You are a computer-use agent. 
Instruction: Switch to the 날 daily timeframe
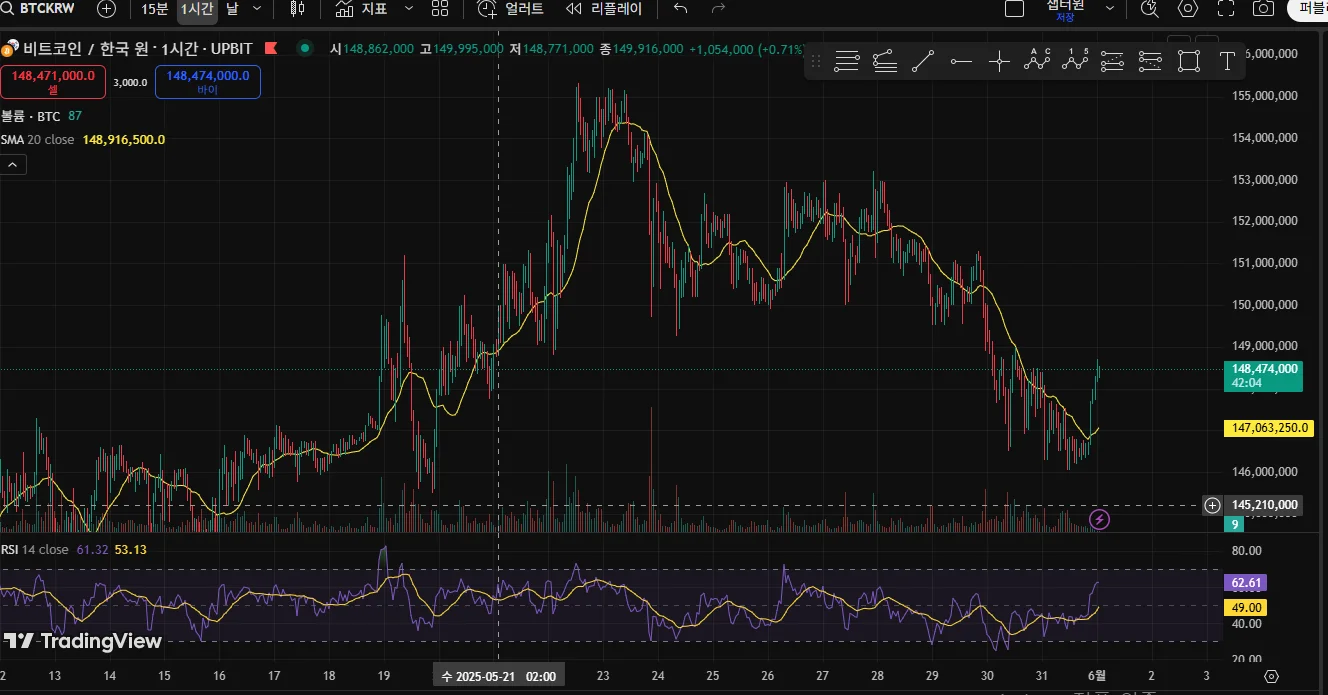(232, 9)
